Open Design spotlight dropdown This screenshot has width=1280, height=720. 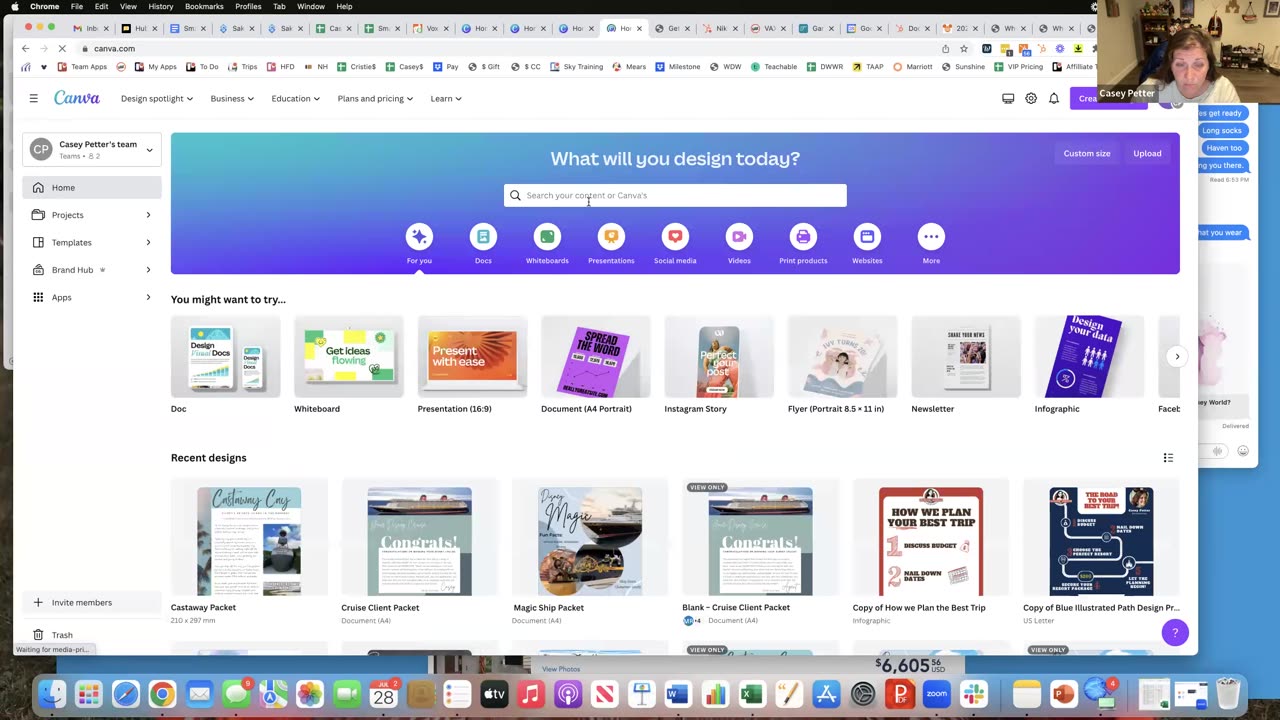coord(157,98)
